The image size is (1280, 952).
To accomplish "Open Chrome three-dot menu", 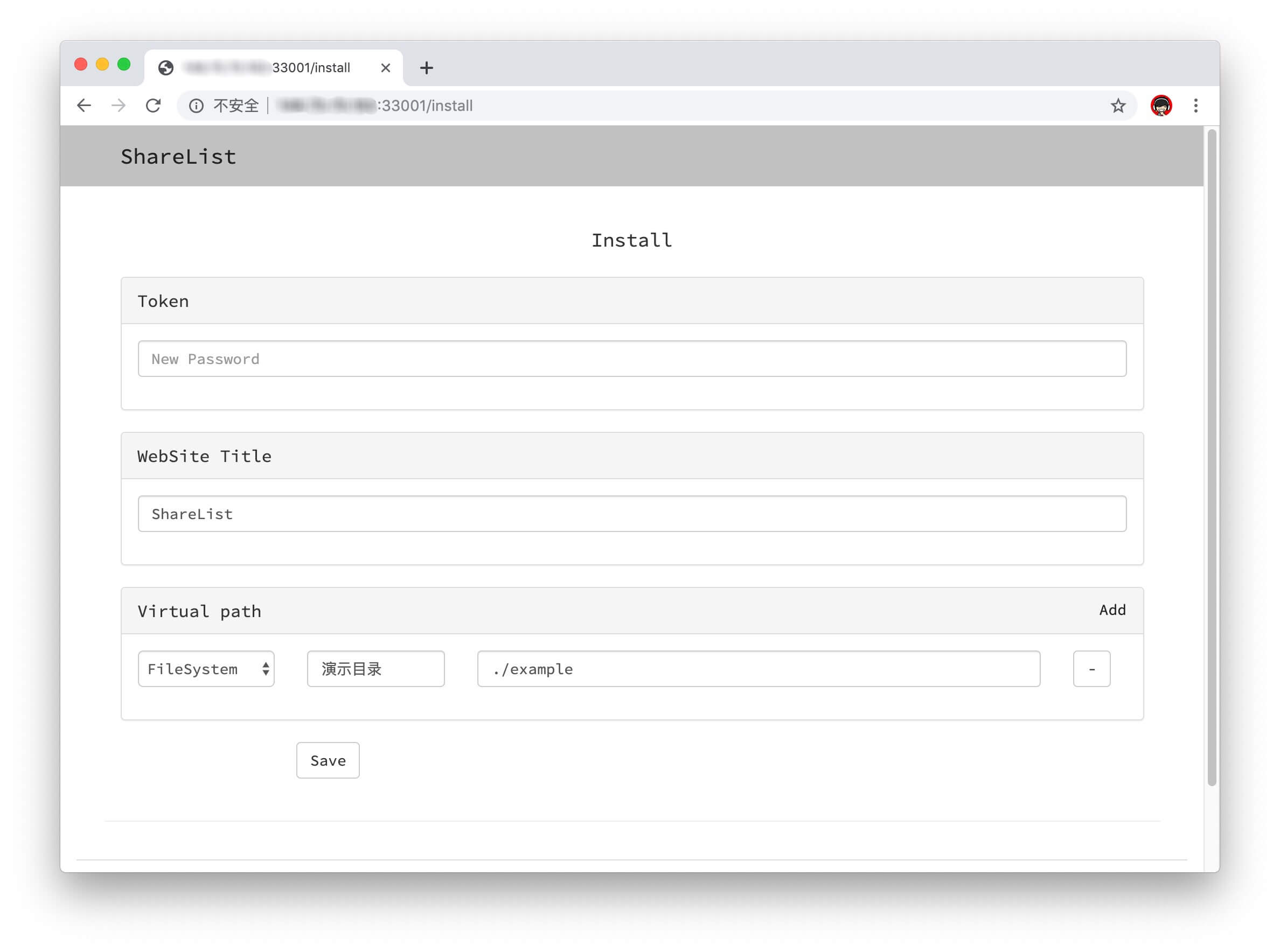I will click(1196, 106).
